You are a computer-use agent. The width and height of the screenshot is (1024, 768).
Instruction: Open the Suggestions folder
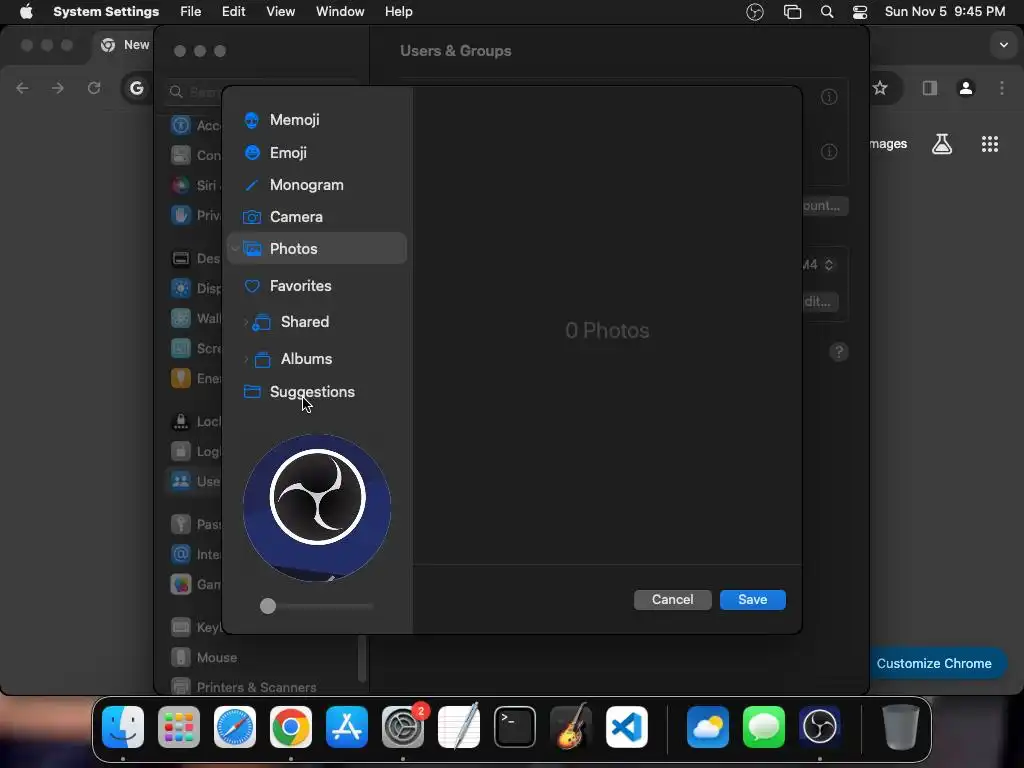click(x=317, y=392)
